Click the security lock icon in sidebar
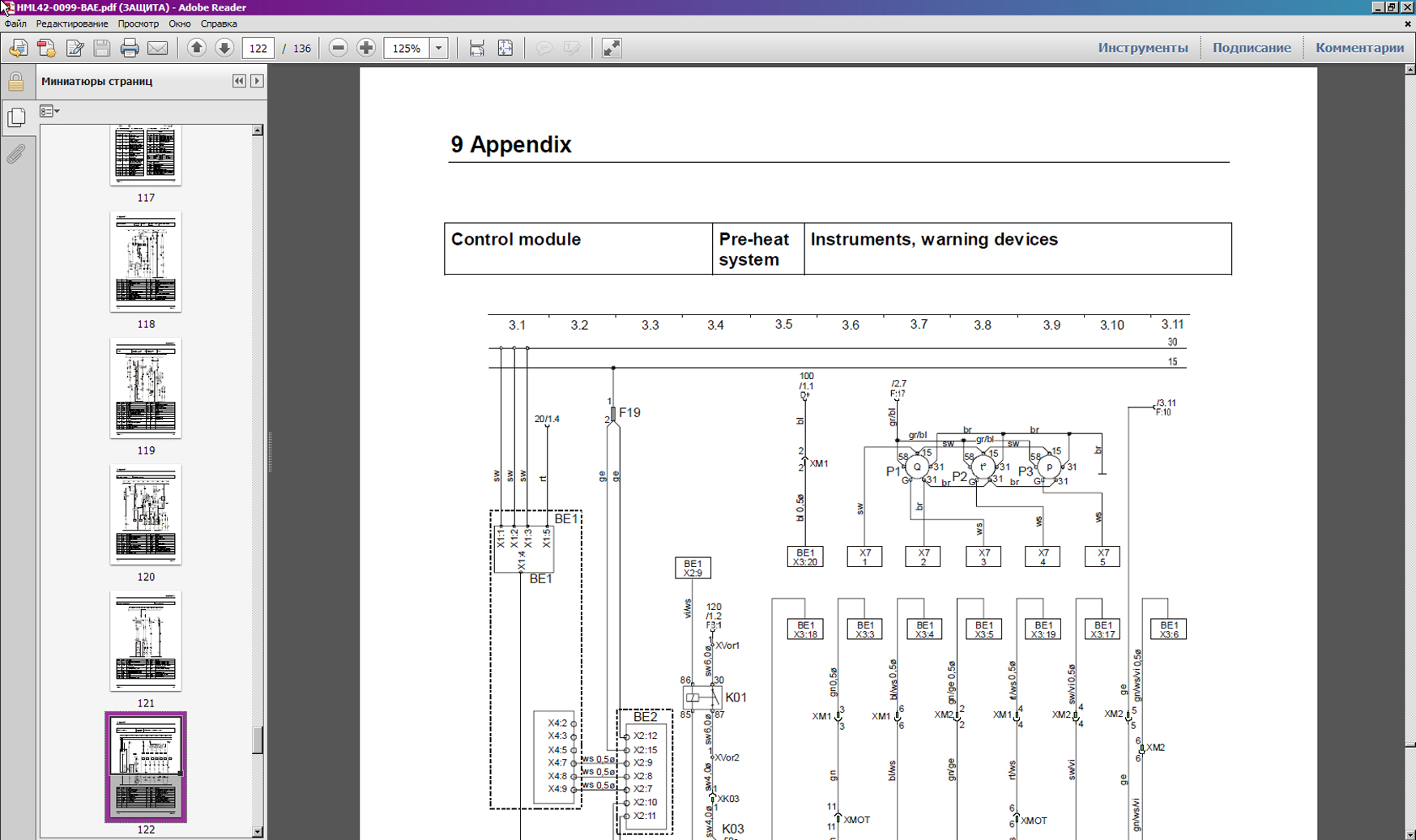This screenshot has width=1416, height=840. coord(16,82)
